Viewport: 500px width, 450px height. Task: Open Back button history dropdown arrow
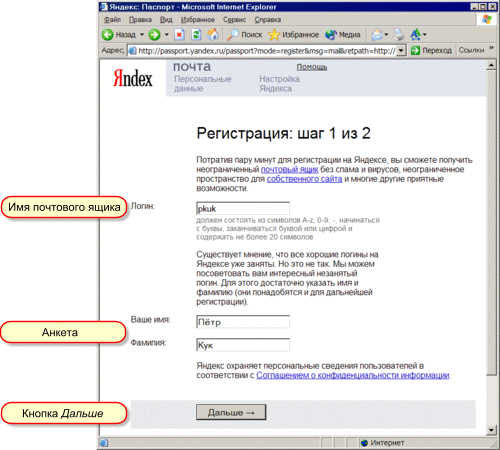click(x=142, y=34)
